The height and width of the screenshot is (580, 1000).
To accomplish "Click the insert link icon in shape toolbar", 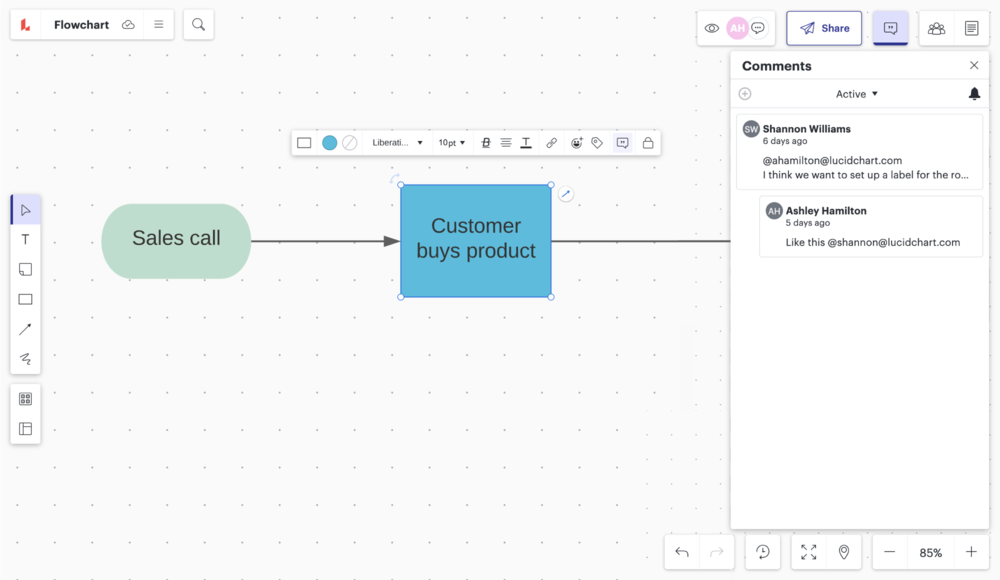I will pos(551,143).
